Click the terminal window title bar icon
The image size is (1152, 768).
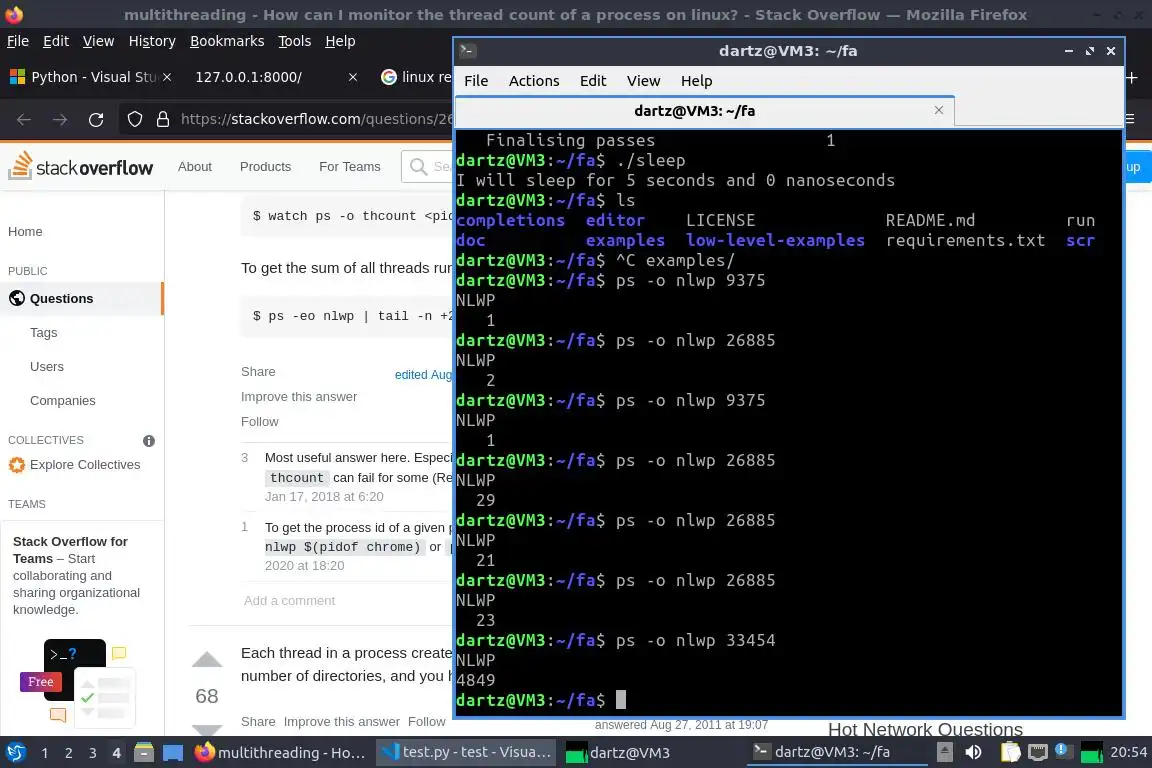[x=467, y=51]
